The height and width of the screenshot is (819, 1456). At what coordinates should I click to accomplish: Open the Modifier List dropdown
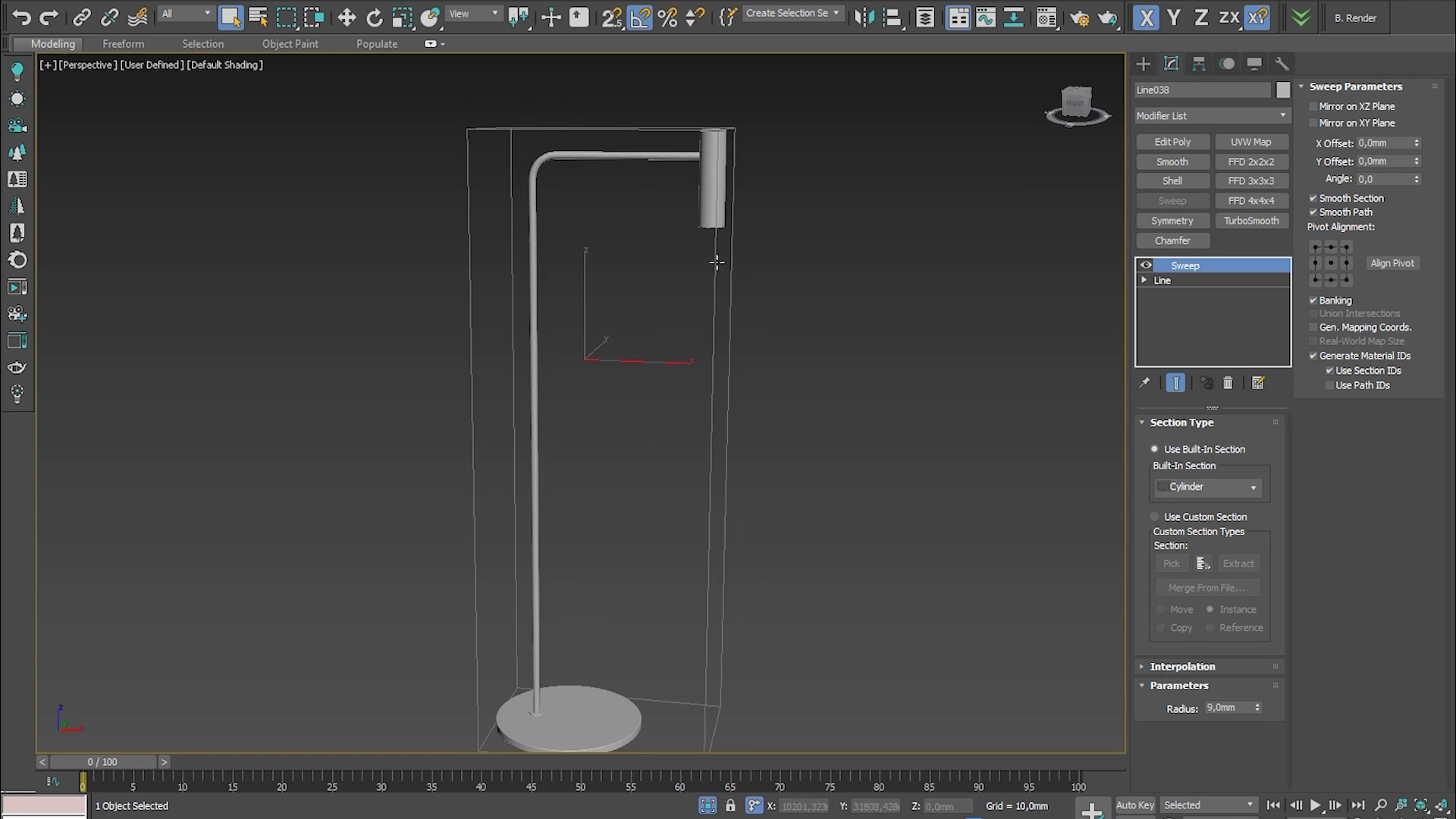pyautogui.click(x=1211, y=115)
